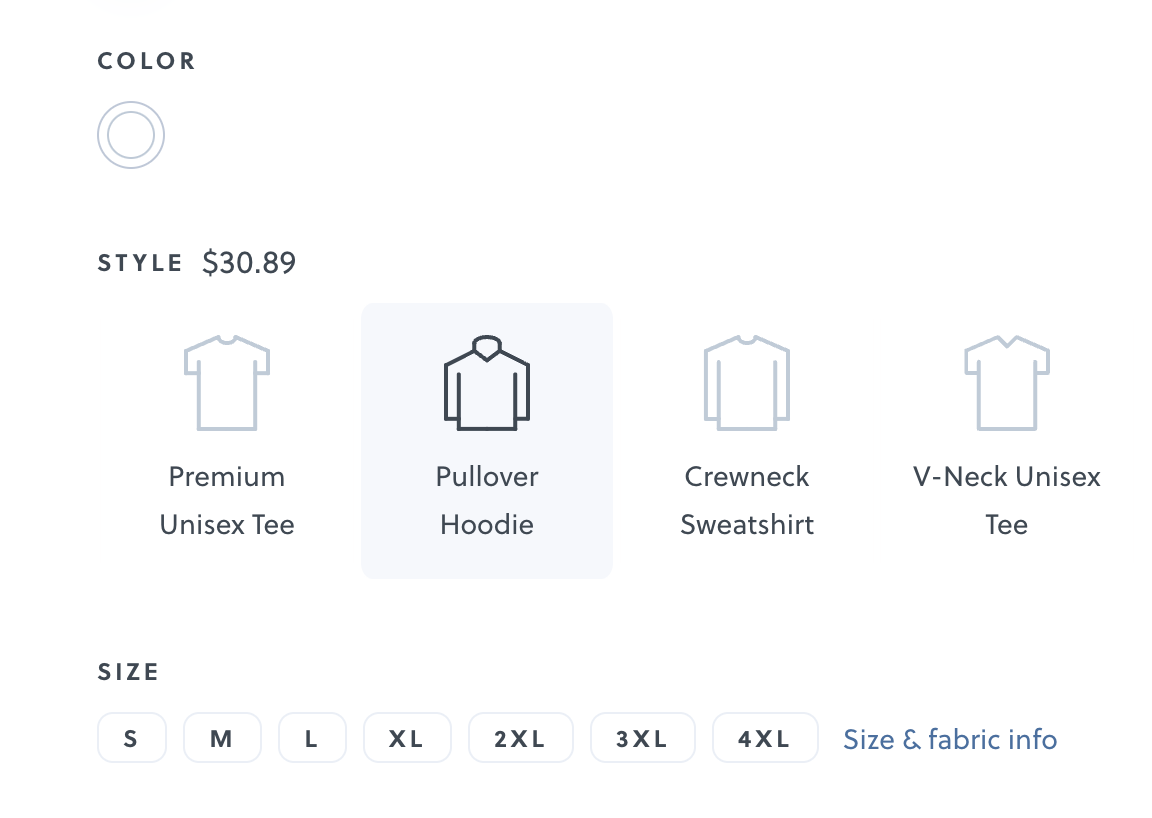The image size is (1152, 818).
Task: Select size L
Action: click(x=312, y=739)
